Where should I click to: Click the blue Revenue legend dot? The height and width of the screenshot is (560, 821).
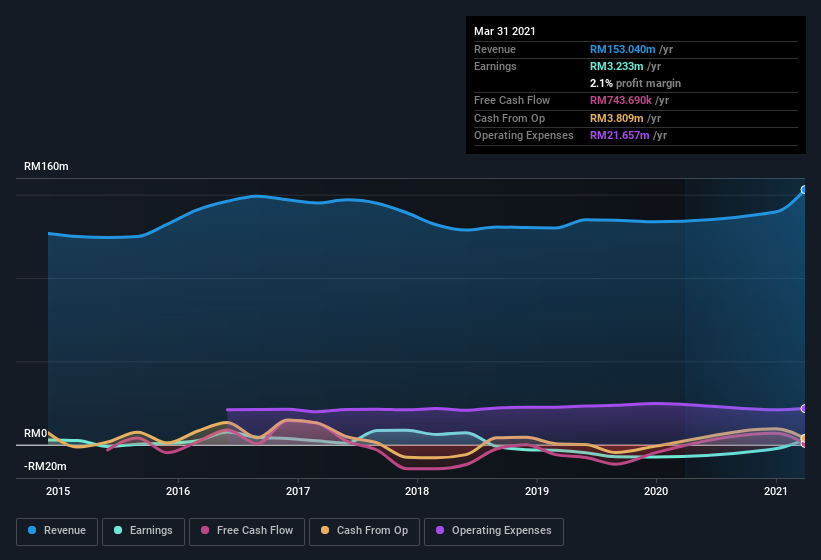click(32, 530)
